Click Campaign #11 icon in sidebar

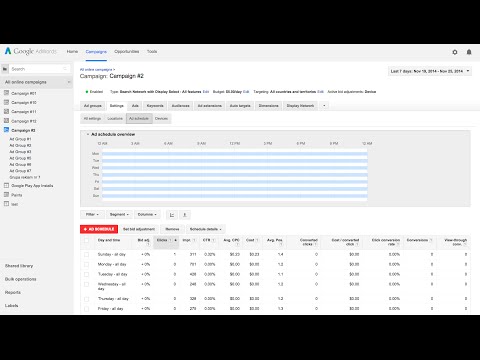click(6, 111)
